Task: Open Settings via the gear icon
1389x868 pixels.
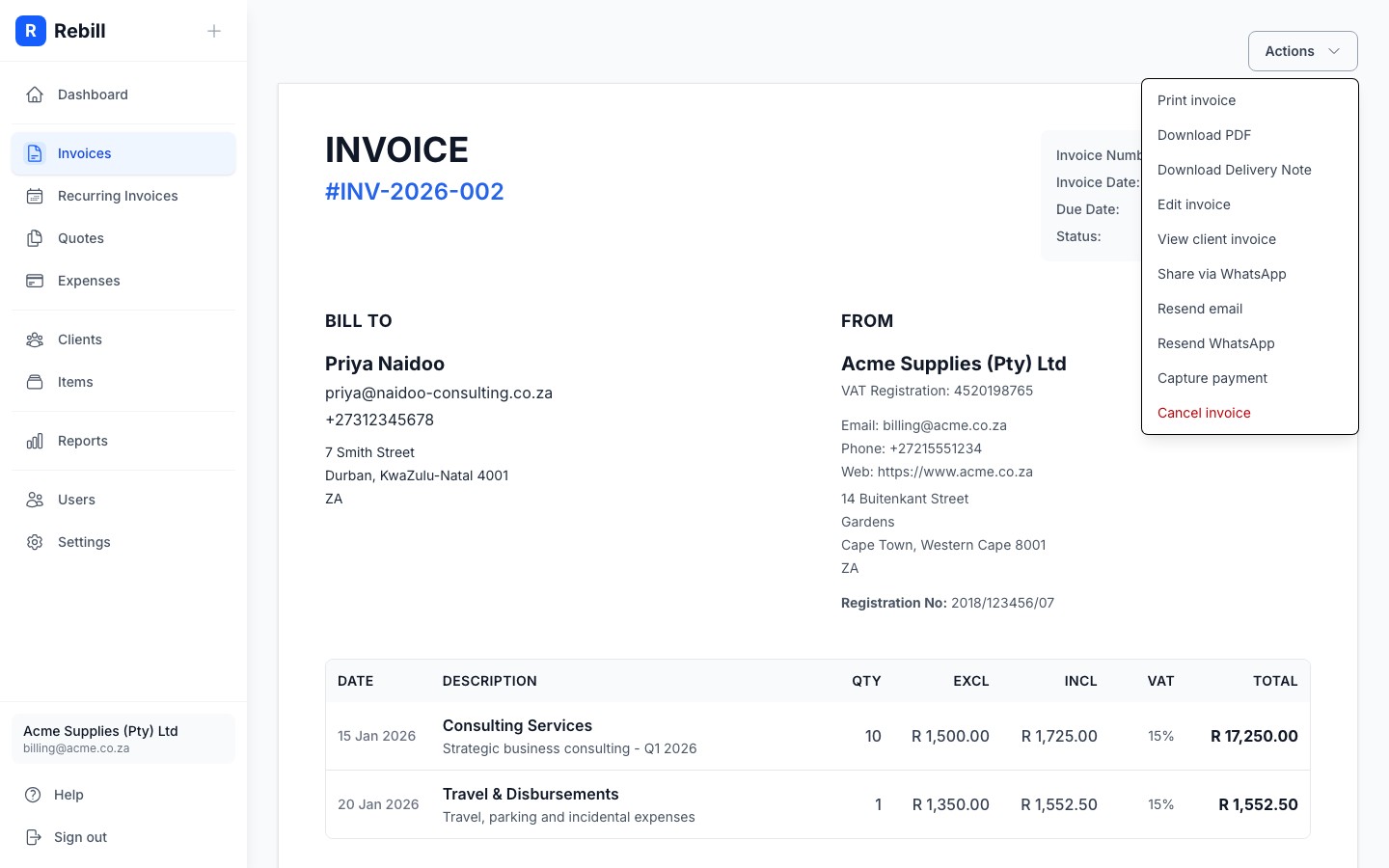Action: click(x=35, y=542)
